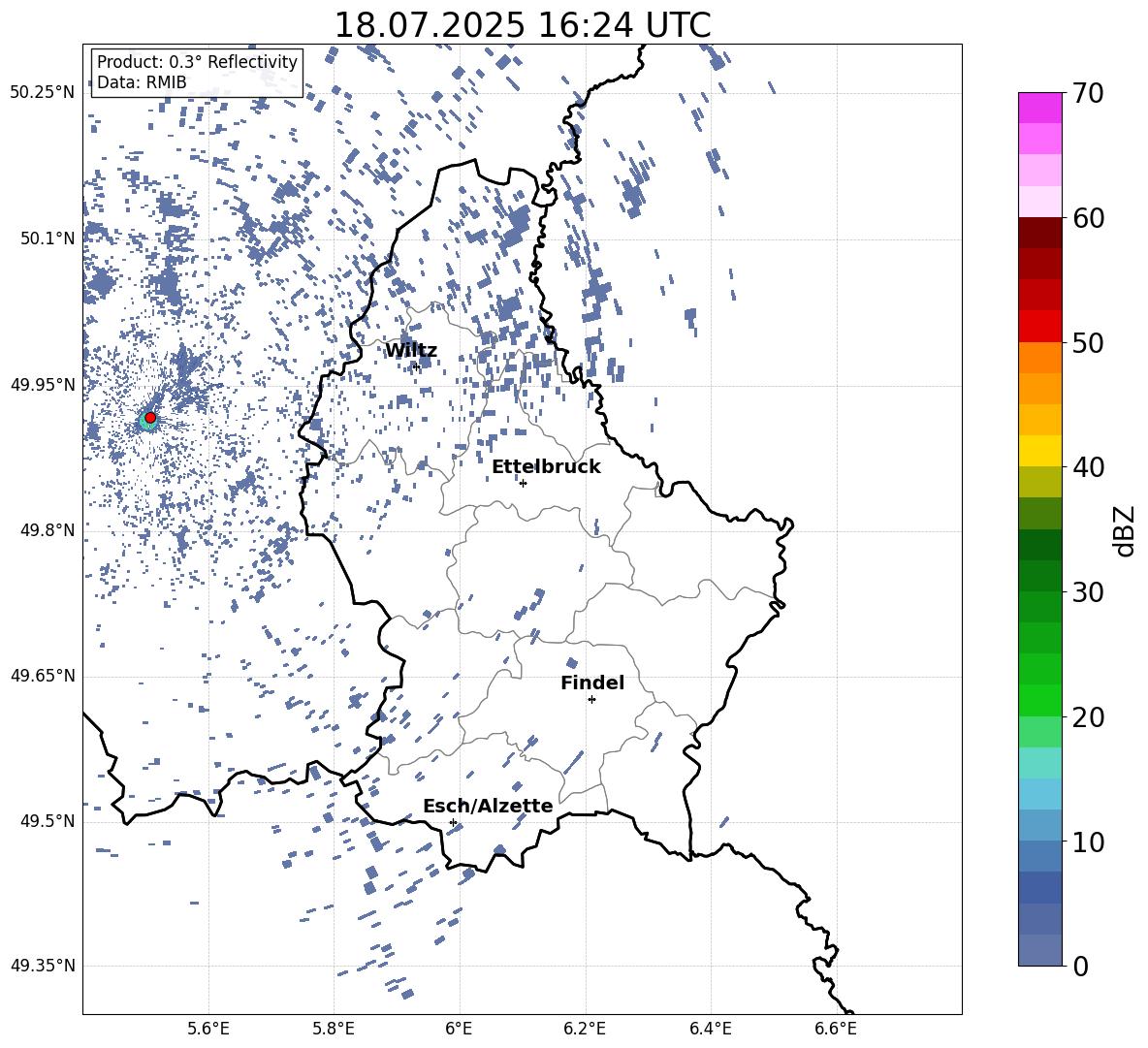The width and height of the screenshot is (1148, 1048).
Task: Click the 10 colorbar tick label
Action: [1087, 842]
